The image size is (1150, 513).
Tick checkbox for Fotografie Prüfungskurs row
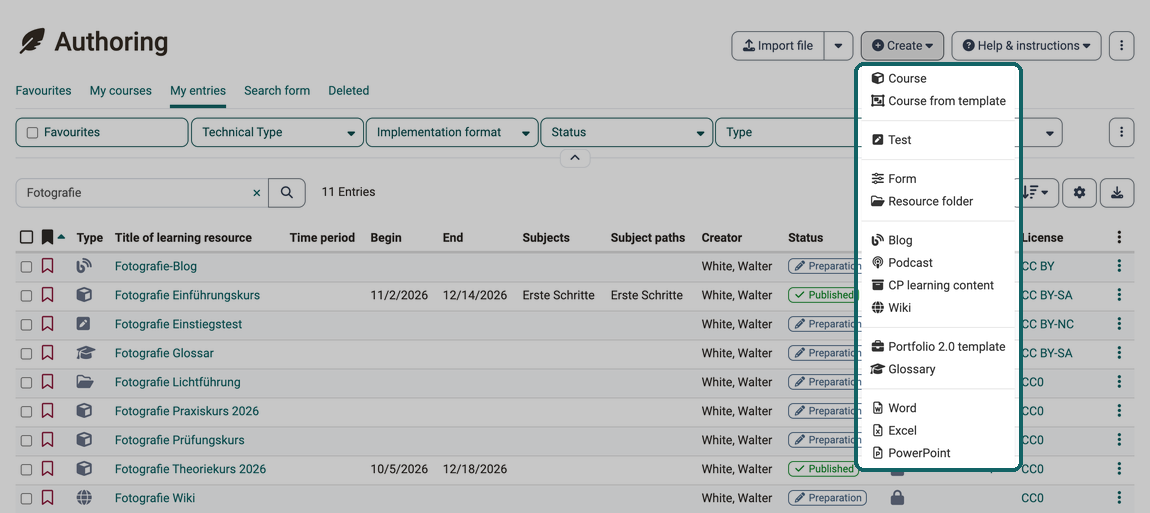click(26, 441)
